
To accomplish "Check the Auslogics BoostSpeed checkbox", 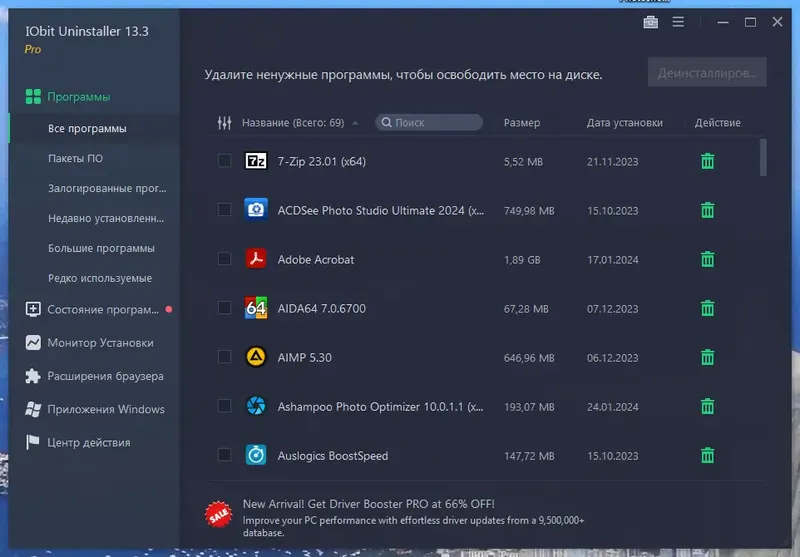I will click(224, 454).
